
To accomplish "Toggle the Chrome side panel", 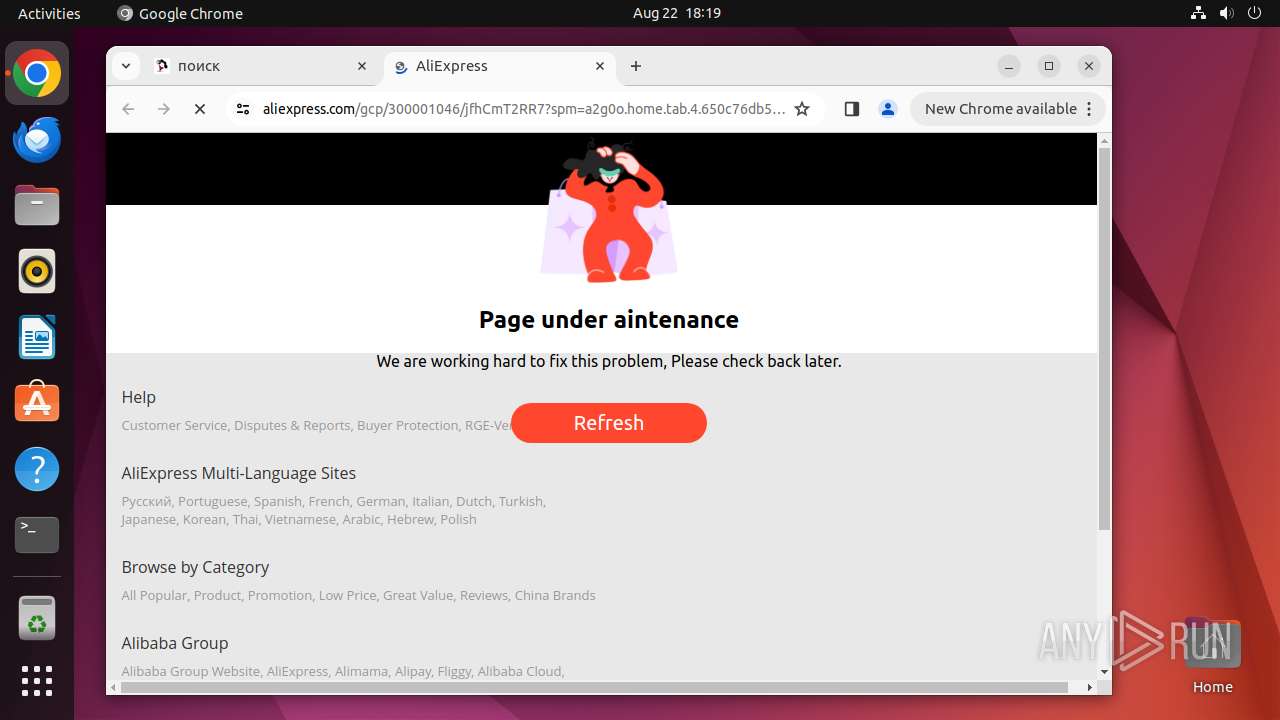I will click(x=852, y=109).
